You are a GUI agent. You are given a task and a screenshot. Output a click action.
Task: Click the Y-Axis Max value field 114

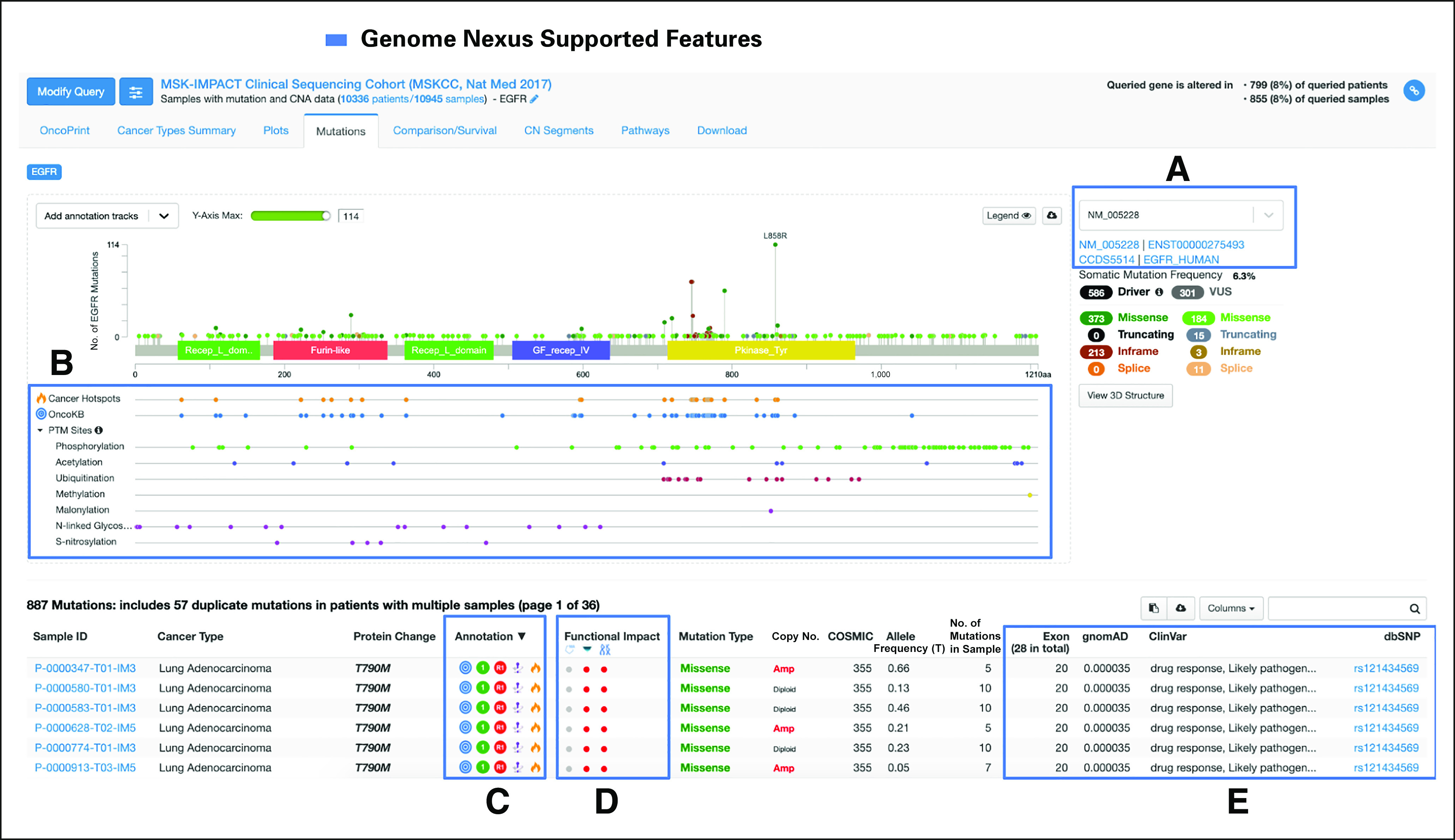click(x=351, y=216)
